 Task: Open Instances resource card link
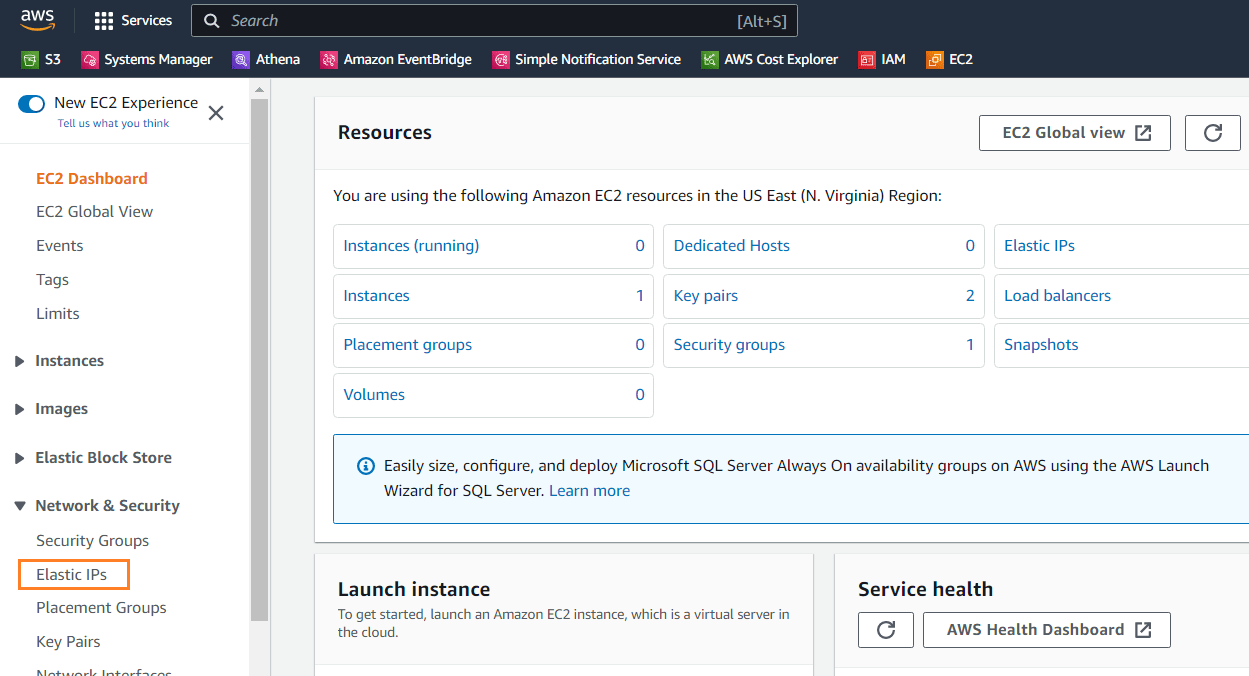(x=377, y=296)
